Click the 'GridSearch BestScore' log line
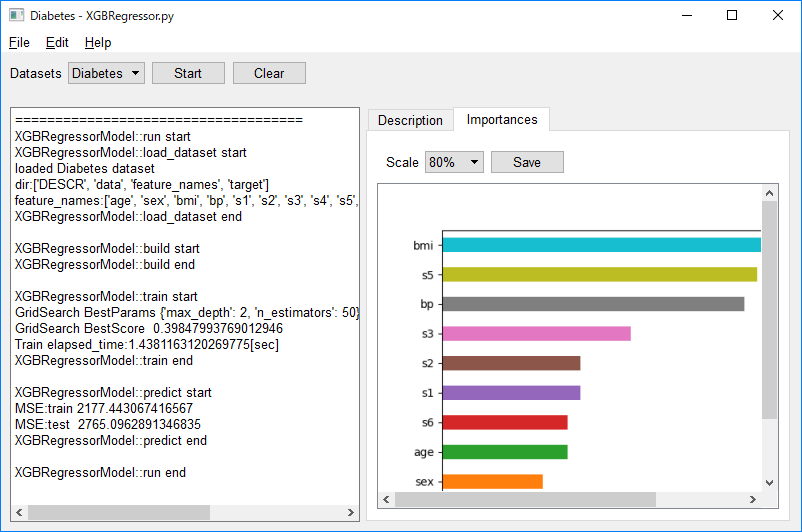Viewport: 802px width, 532px height. [149, 328]
